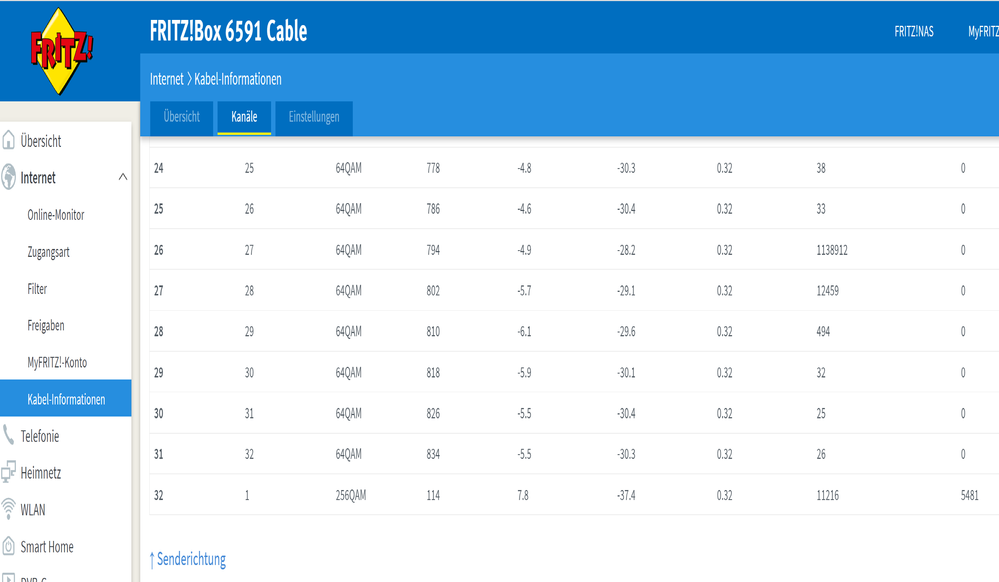Screen dimensions: 999x582
Task: Click power level -5.9 cell
Action: [x=524, y=372]
